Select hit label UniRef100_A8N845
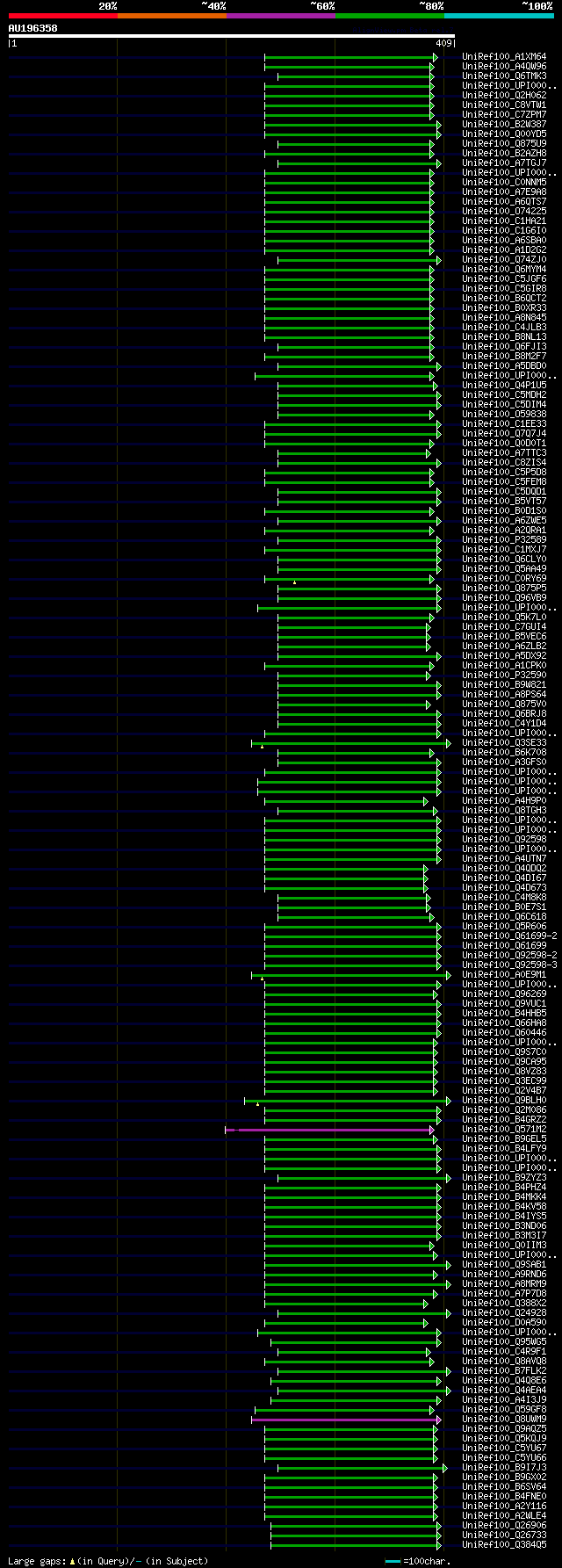This screenshot has width=562, height=1568. (504, 318)
